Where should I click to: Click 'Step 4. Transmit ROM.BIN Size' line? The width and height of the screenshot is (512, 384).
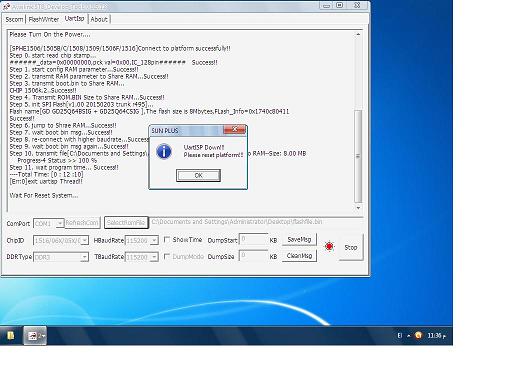click(x=87, y=97)
